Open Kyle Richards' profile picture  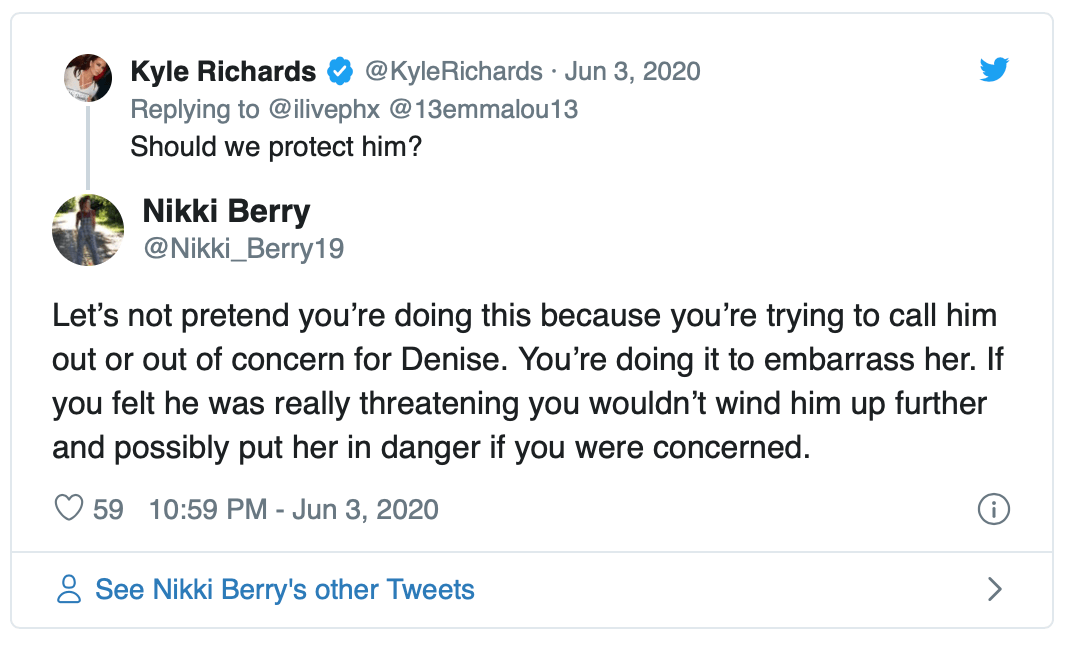pos(88,78)
